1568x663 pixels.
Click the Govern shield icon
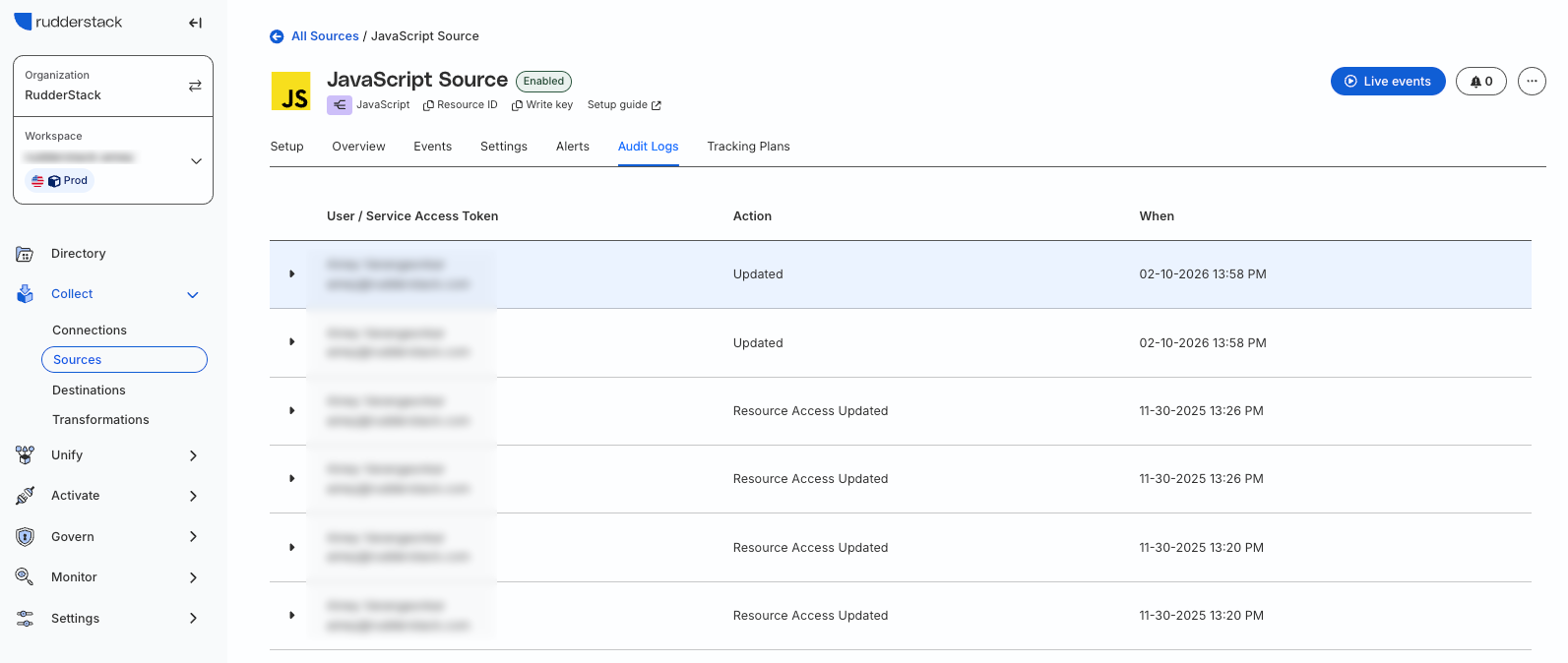[x=25, y=537]
